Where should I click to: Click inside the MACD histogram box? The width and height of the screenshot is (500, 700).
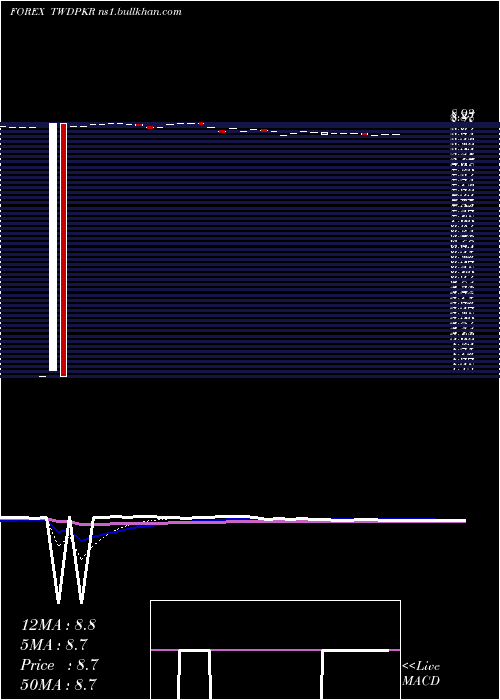pos(275,650)
